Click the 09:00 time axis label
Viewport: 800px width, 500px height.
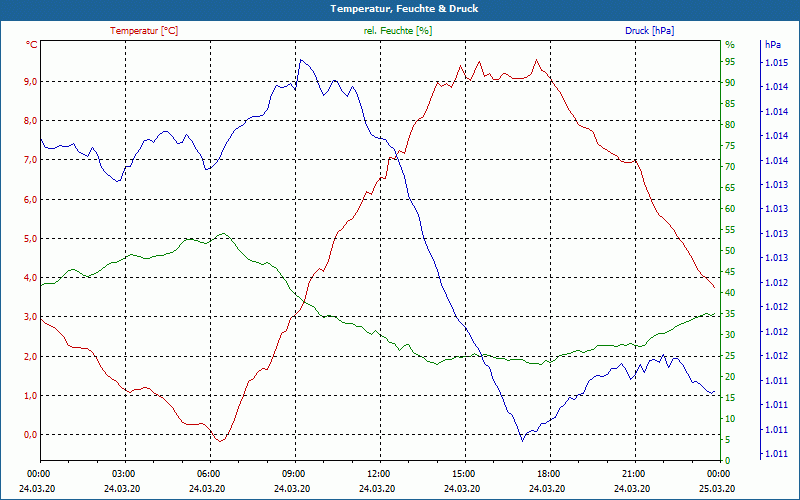293,474
